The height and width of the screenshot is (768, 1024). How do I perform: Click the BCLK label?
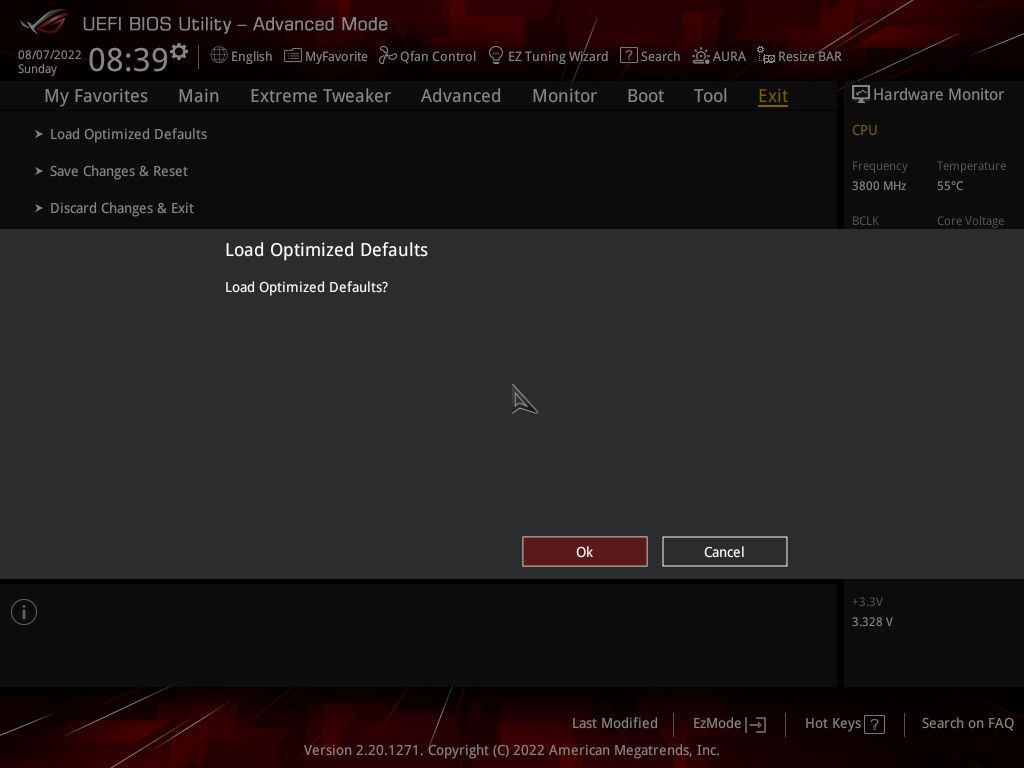point(865,221)
